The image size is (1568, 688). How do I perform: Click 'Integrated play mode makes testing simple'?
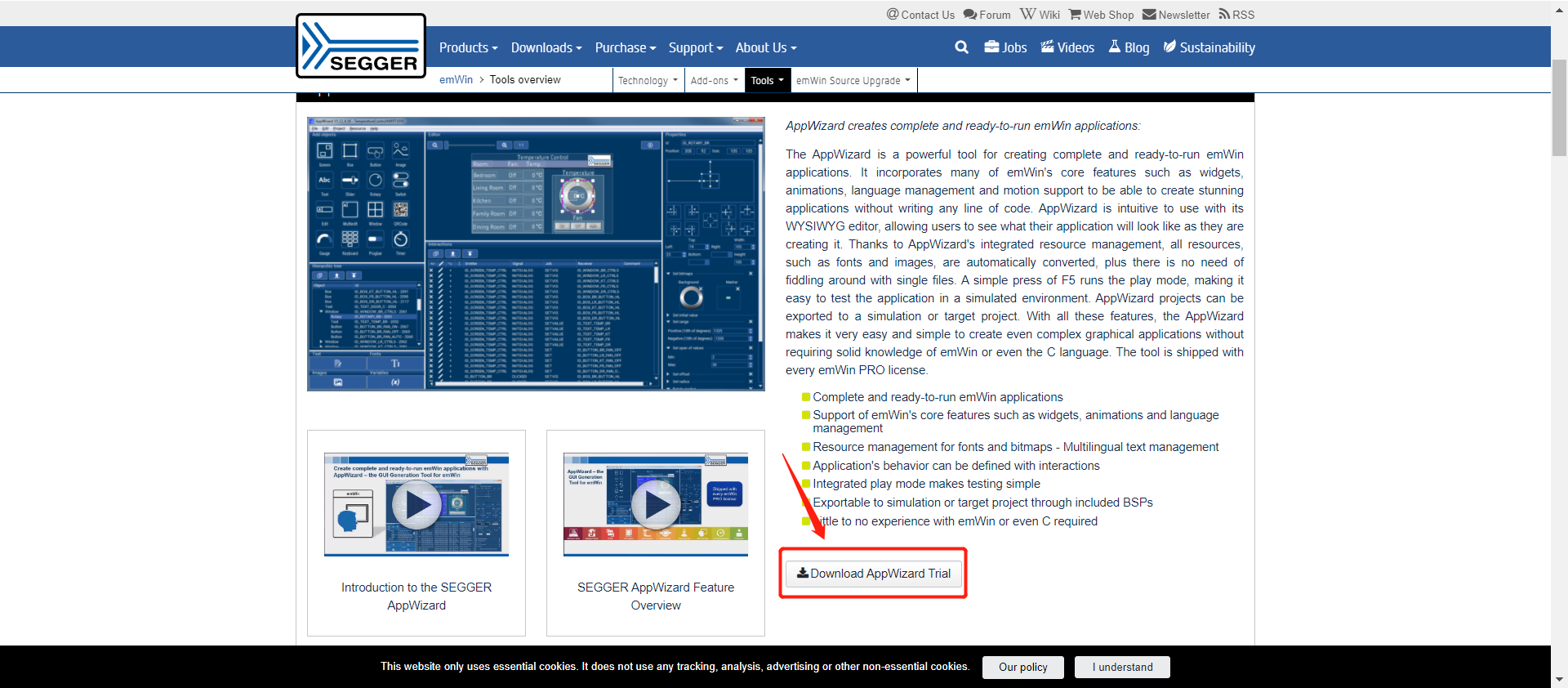(x=926, y=484)
